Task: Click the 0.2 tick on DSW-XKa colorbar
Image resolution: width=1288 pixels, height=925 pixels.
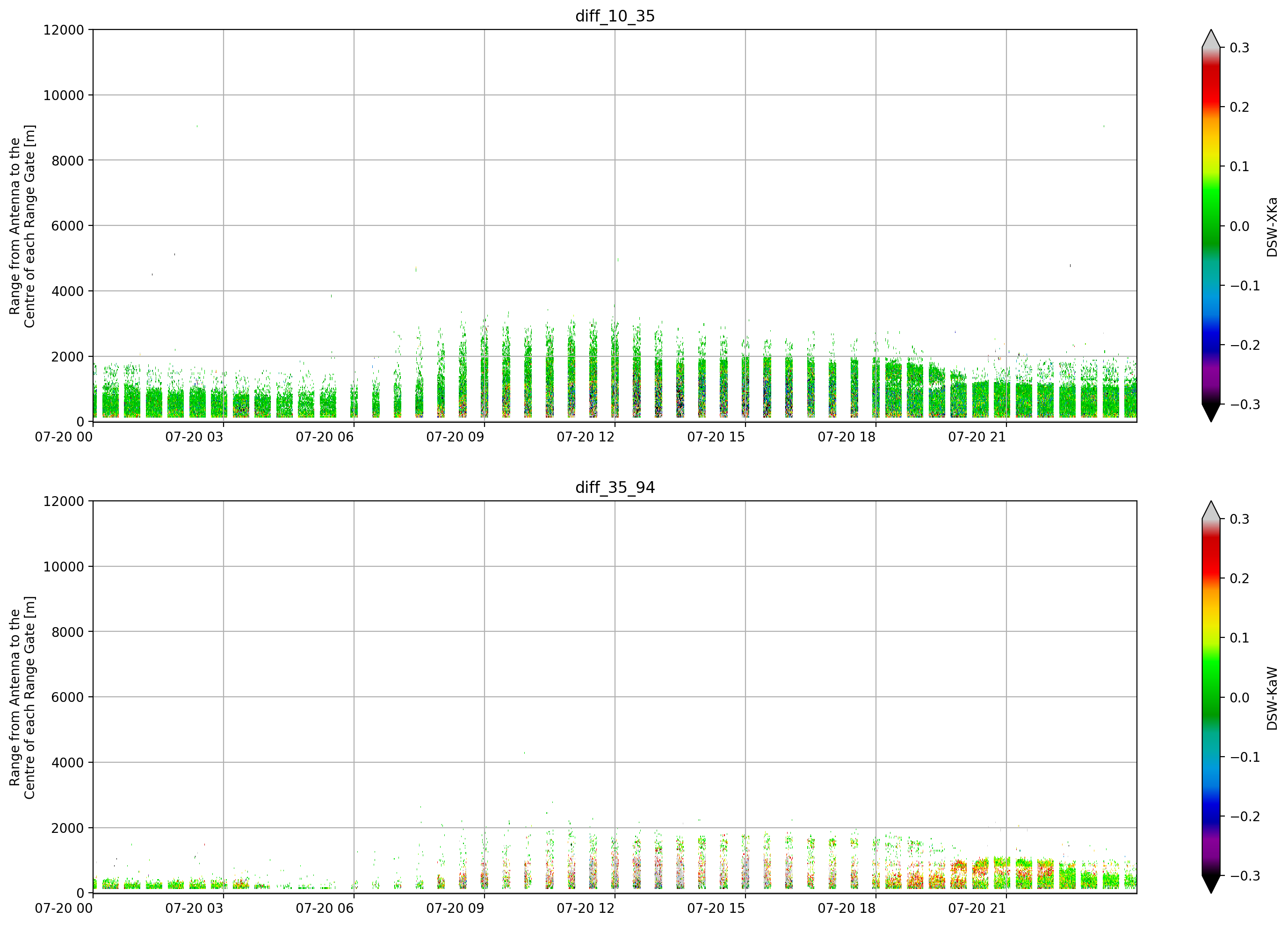Action: pyautogui.click(x=1240, y=107)
